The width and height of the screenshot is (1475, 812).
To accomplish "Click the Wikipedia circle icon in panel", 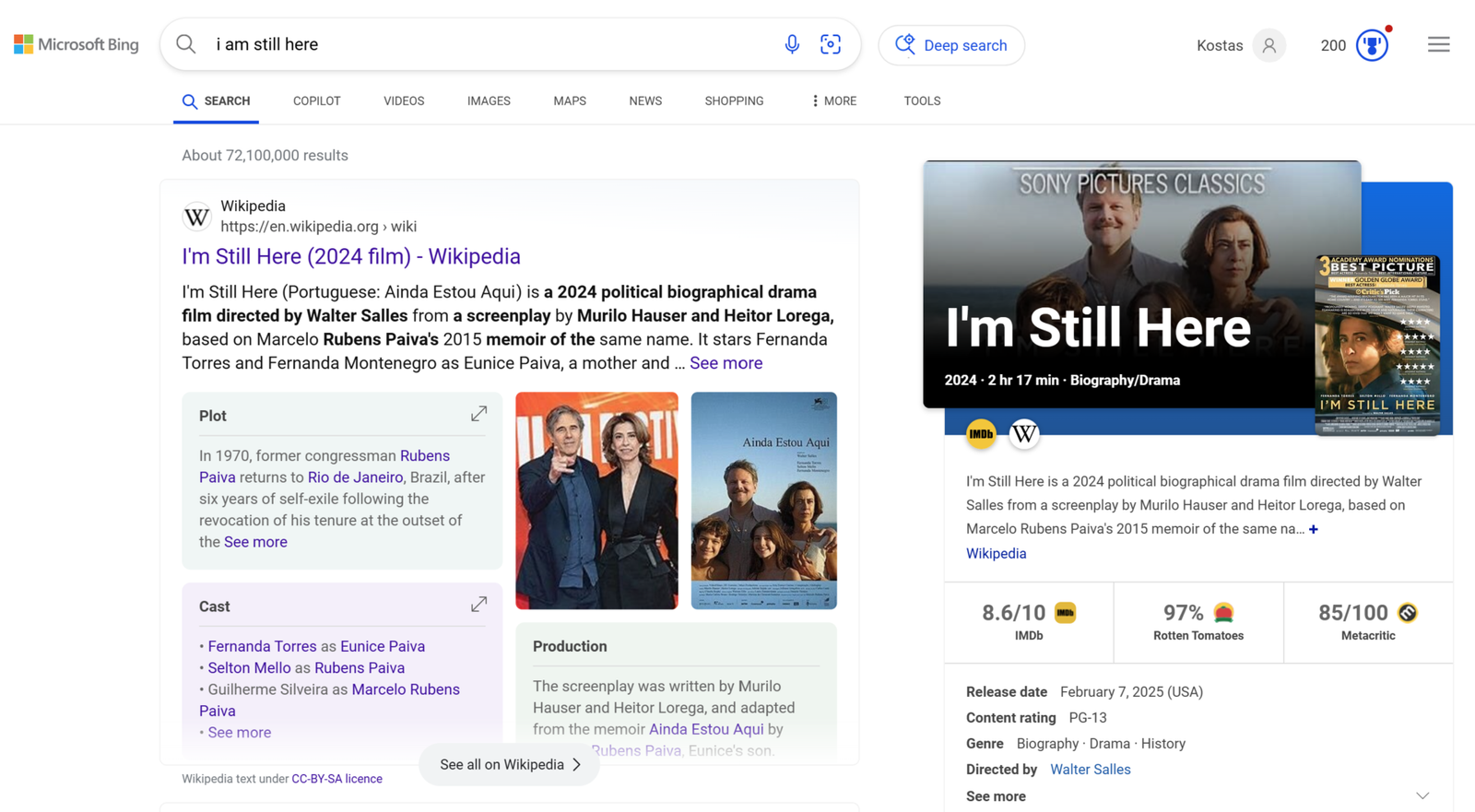I will pos(1023,433).
